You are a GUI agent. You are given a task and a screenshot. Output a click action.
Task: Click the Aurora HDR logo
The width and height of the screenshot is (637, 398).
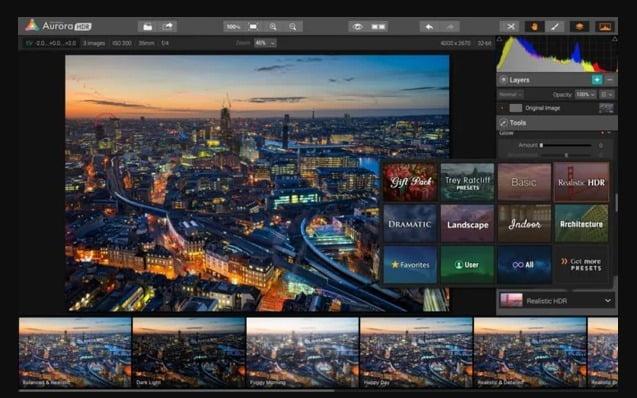[x=58, y=26]
